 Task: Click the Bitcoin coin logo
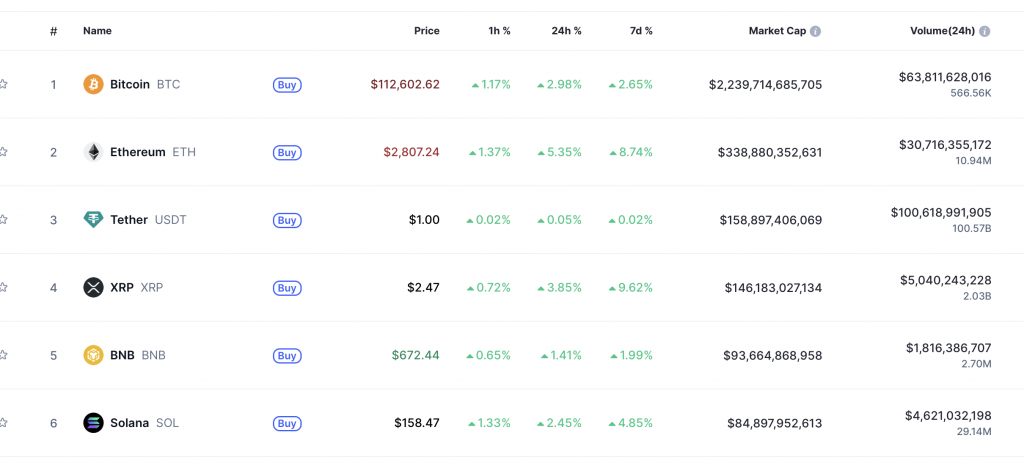[x=93, y=84]
